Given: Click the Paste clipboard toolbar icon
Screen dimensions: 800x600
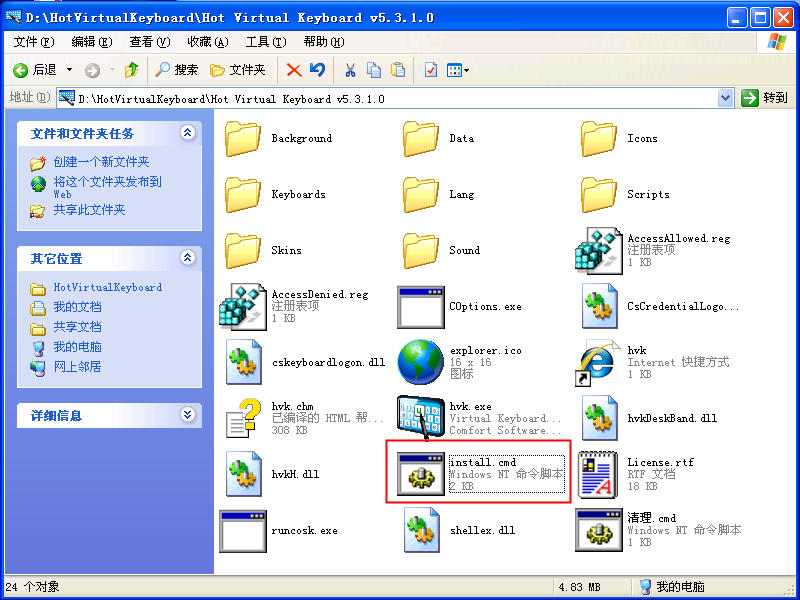Looking at the screenshot, I should tap(398, 70).
